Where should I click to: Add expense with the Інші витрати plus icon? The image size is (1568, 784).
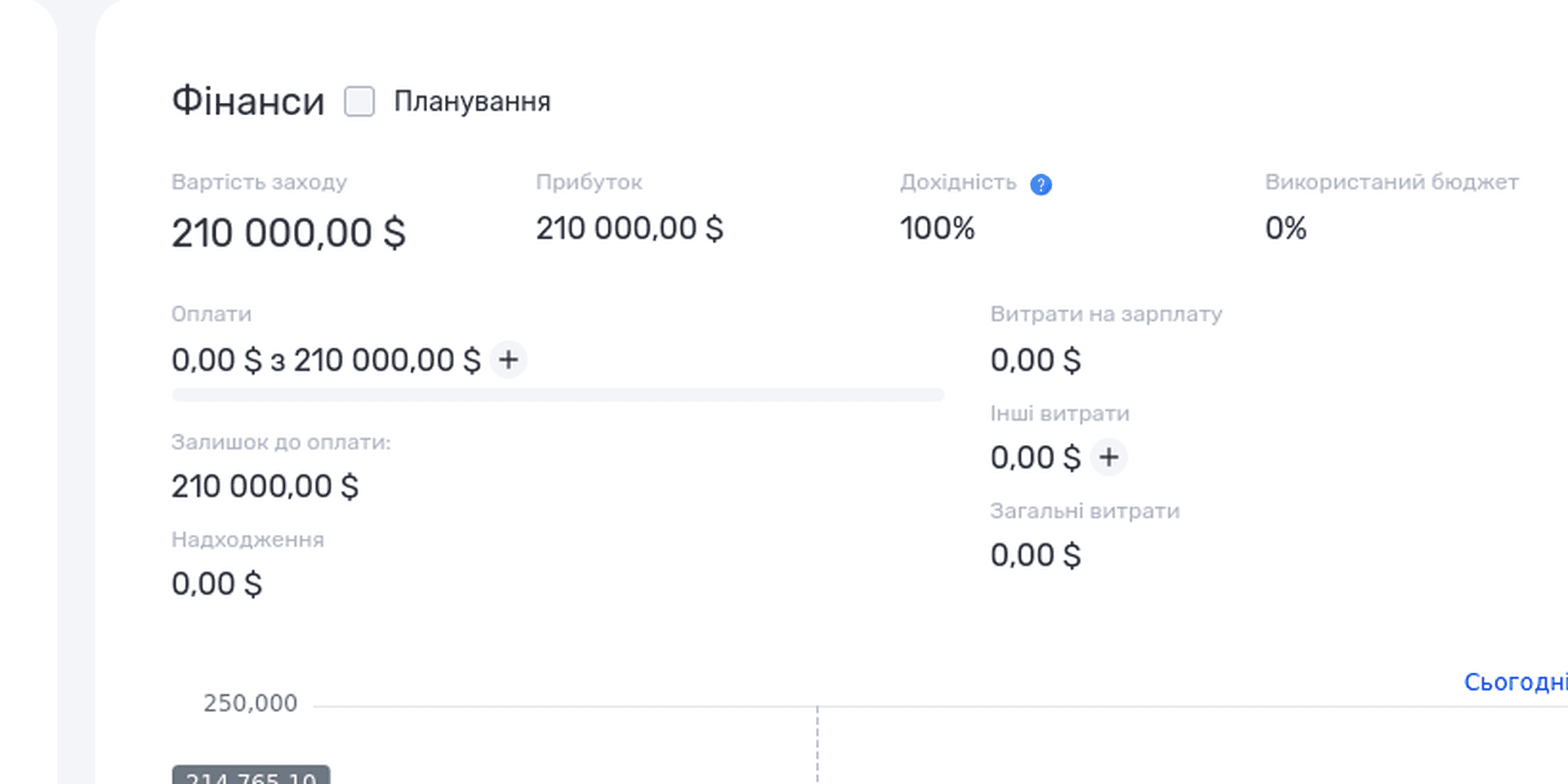tap(1108, 457)
